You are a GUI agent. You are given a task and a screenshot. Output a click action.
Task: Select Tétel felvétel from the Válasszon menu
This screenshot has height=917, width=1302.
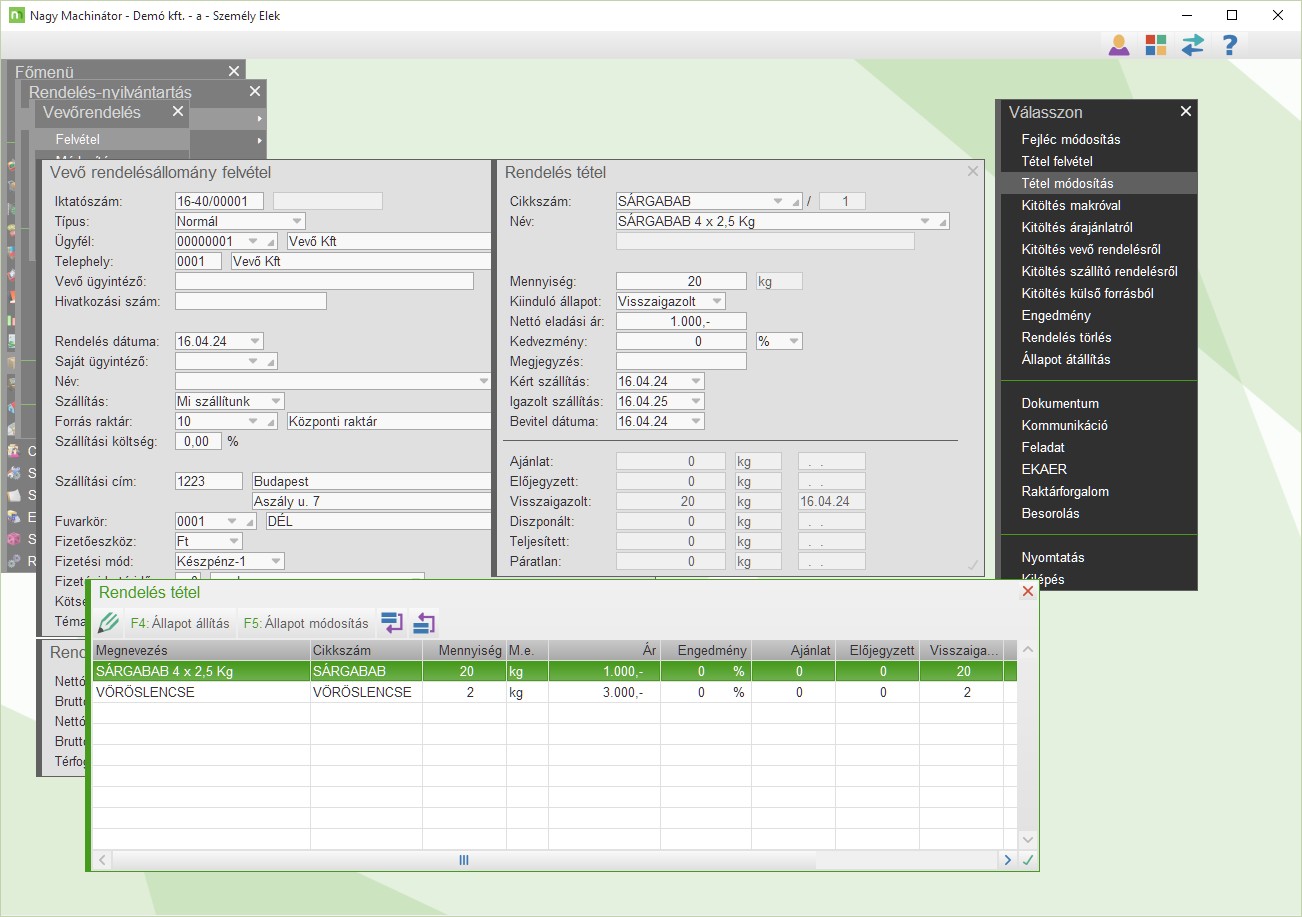point(1057,161)
